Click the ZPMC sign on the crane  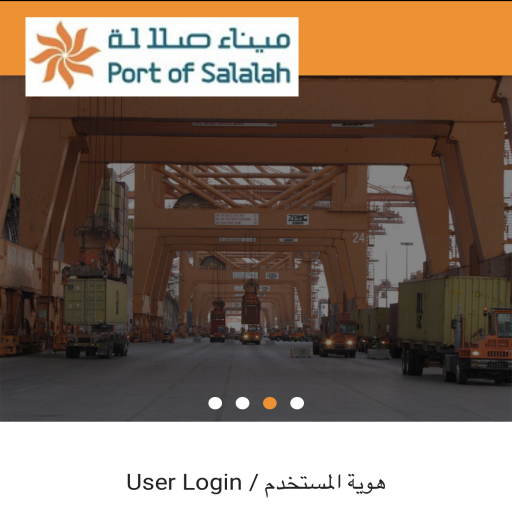pos(298,219)
